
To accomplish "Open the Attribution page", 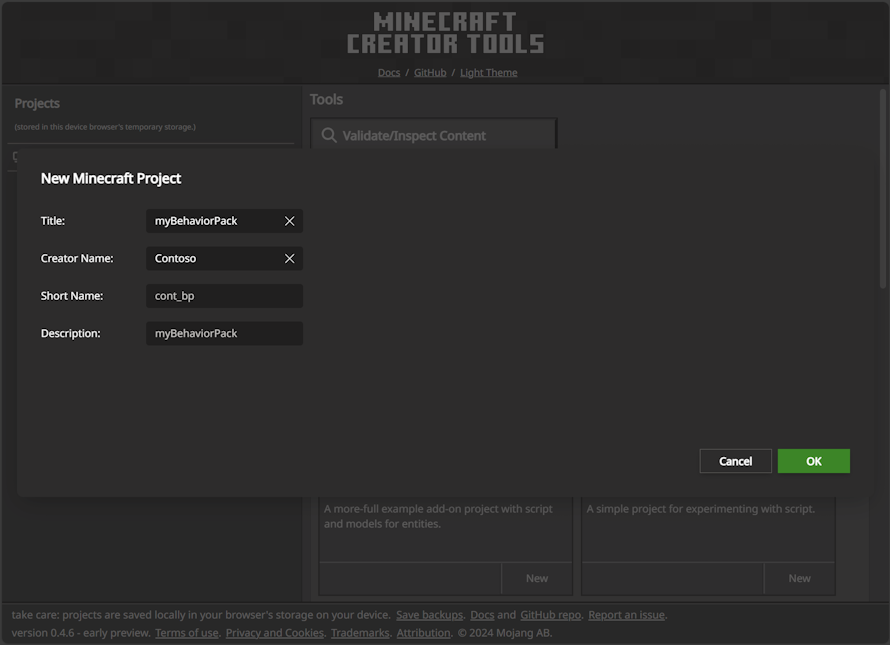I will (x=423, y=632).
